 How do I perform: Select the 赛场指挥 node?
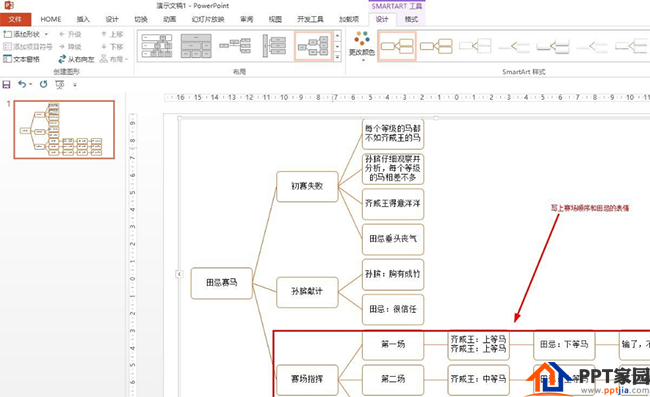pos(307,380)
